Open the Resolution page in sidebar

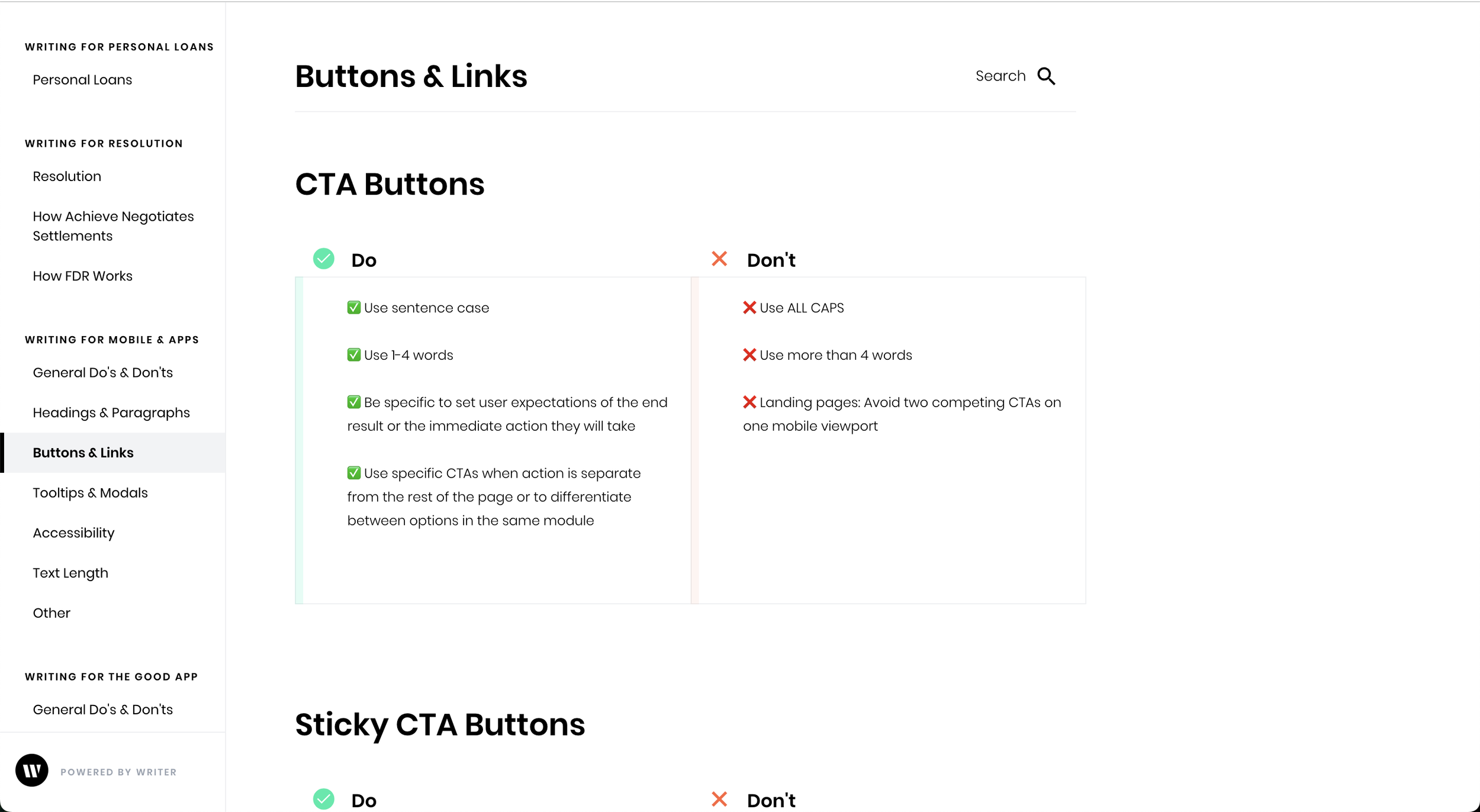coord(67,176)
